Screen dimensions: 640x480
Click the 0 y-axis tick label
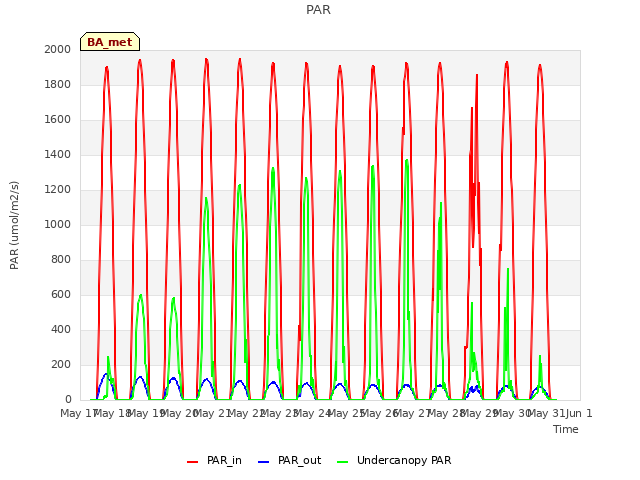68,400
